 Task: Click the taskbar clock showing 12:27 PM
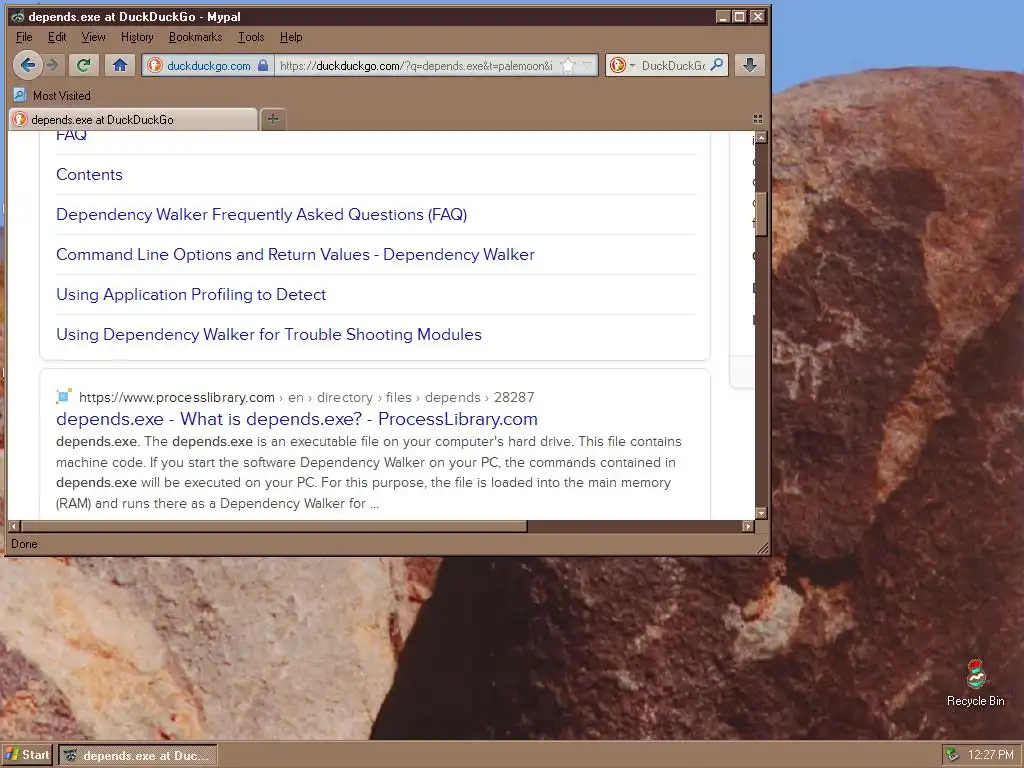(991, 755)
